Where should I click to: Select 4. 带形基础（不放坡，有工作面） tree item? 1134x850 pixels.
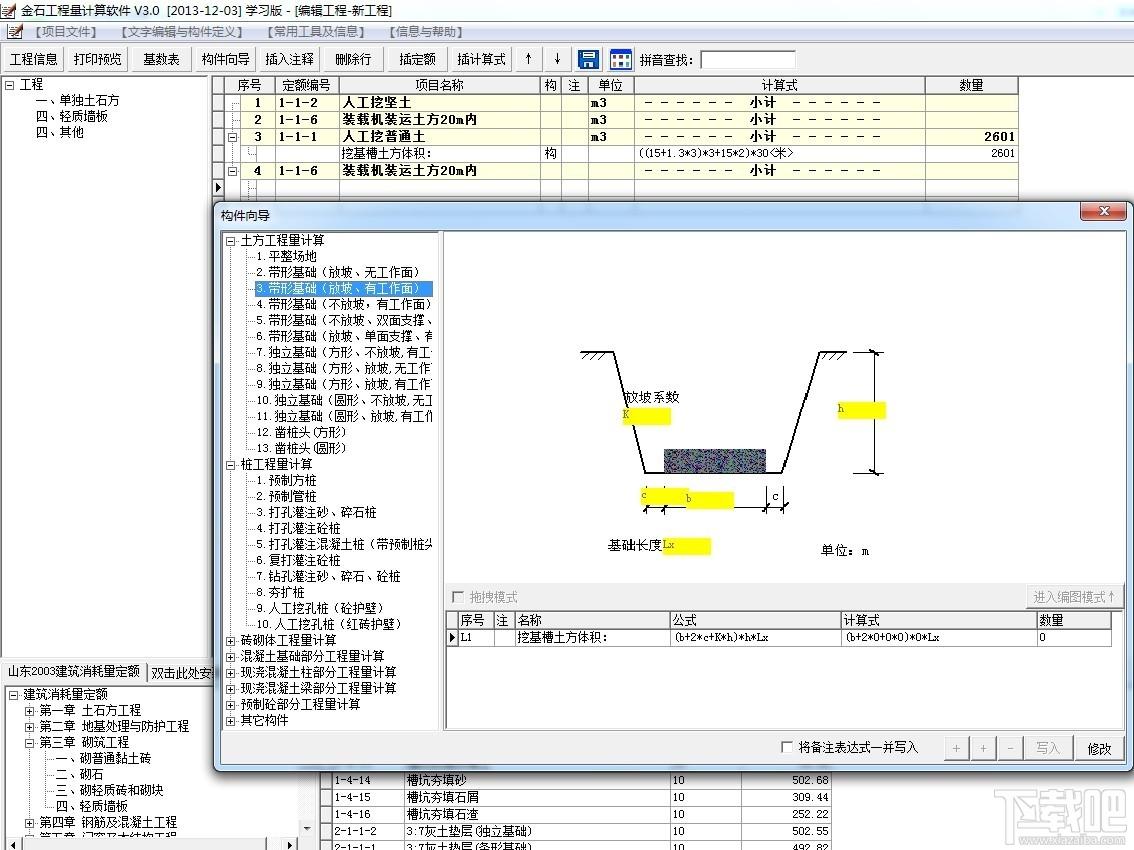click(x=344, y=305)
